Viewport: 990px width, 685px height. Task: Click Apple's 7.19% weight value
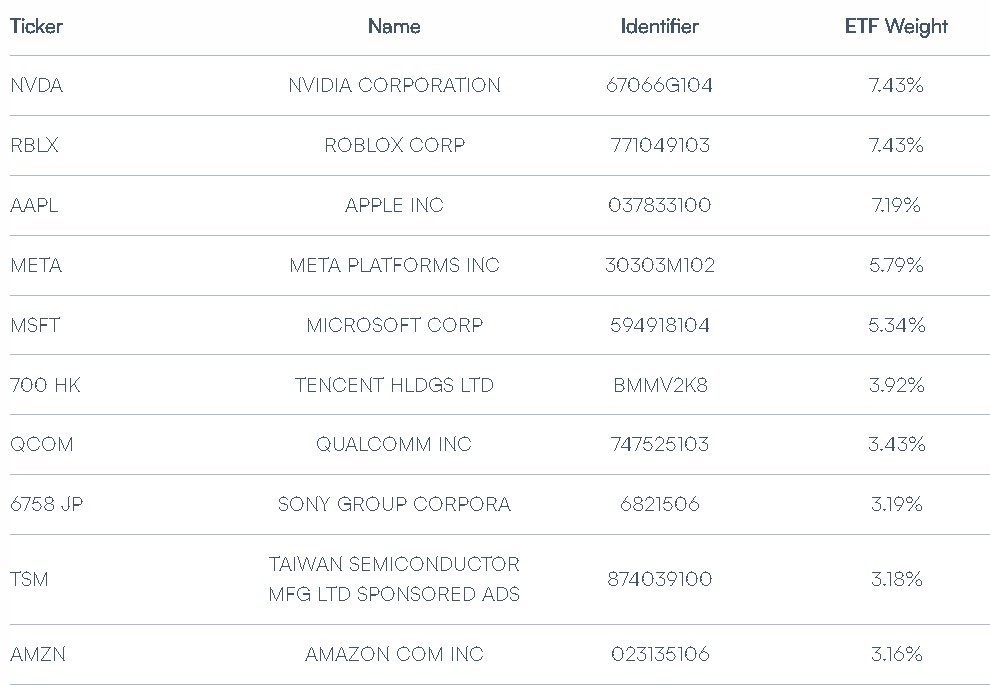coord(896,205)
